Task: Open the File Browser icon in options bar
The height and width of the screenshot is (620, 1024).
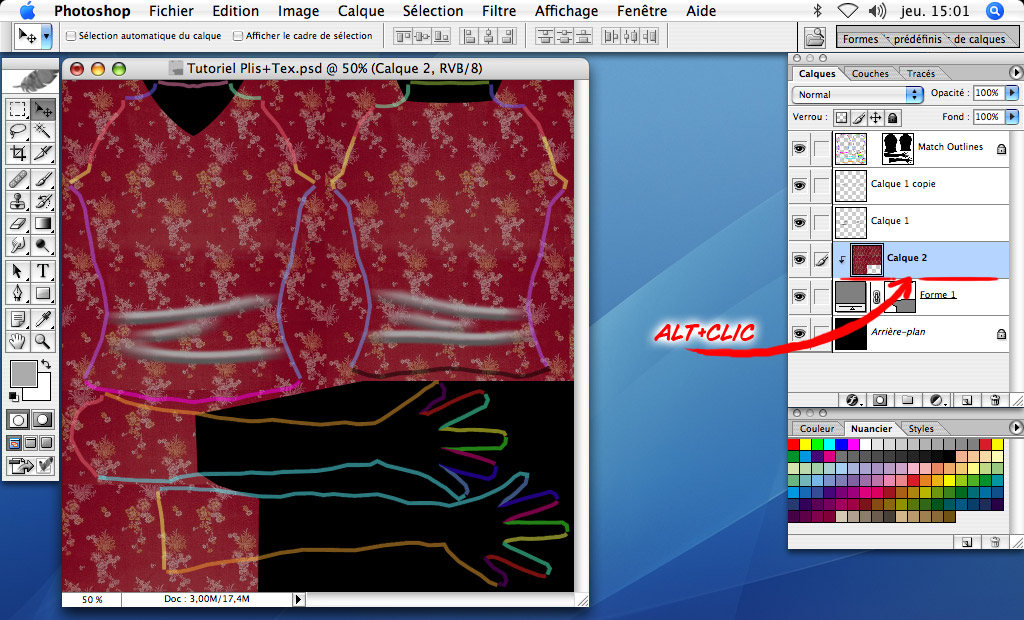Action: [x=814, y=37]
